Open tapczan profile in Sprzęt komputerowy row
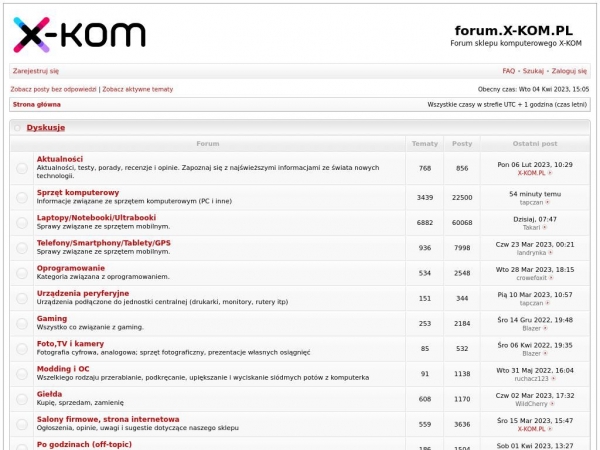The width and height of the screenshot is (600, 450). pos(531,202)
